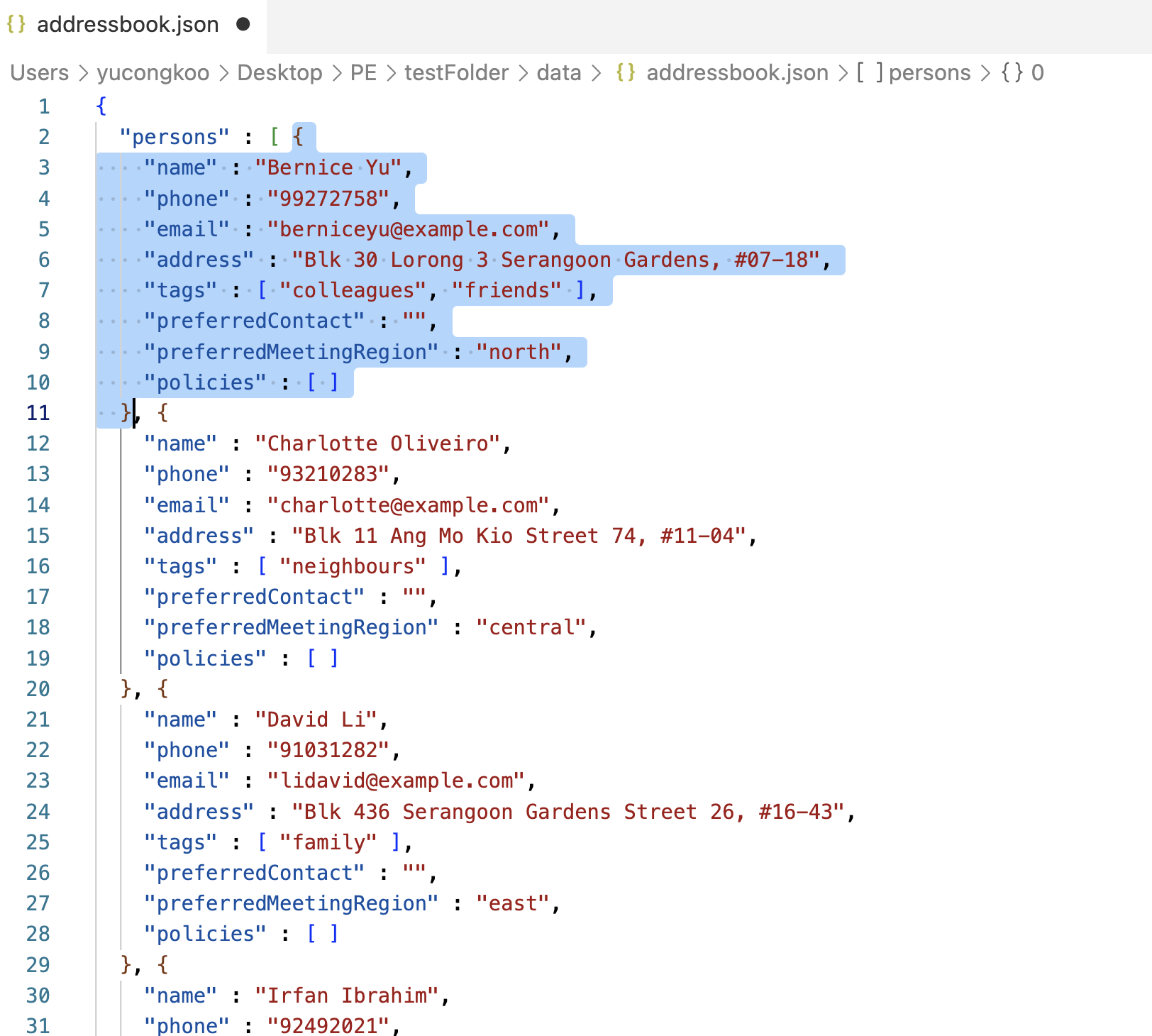1152x1036 pixels.
Task: Click the "Bernice Yu" name value
Action: click(329, 167)
